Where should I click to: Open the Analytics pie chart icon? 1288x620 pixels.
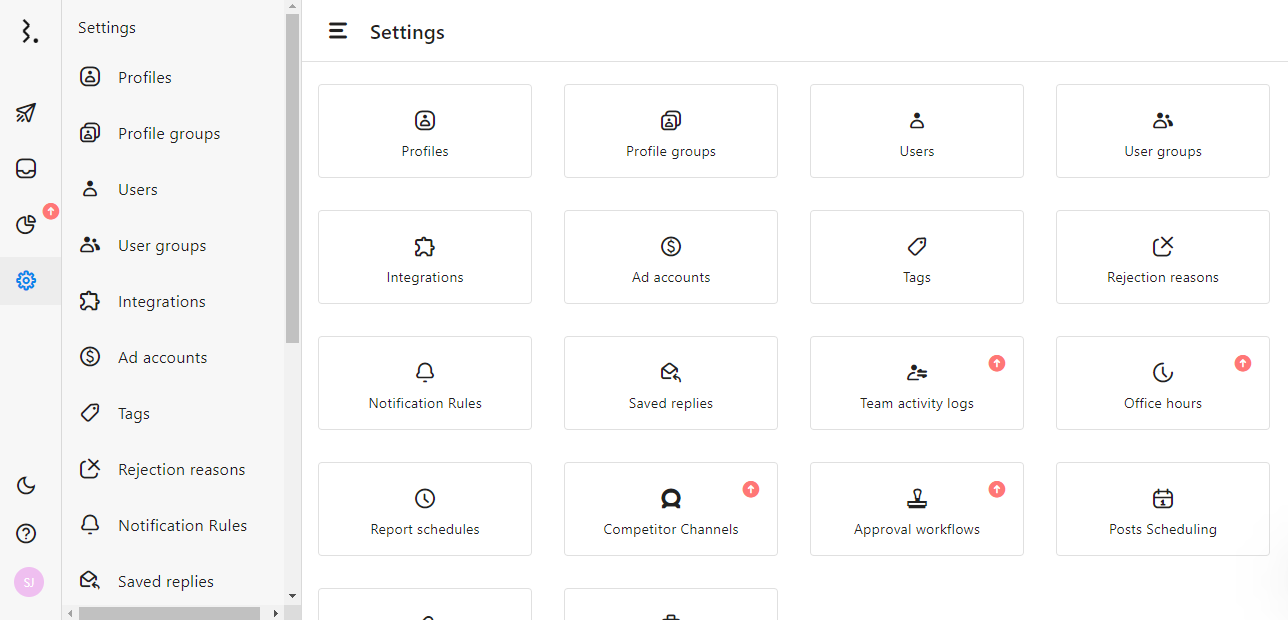[x=27, y=225]
